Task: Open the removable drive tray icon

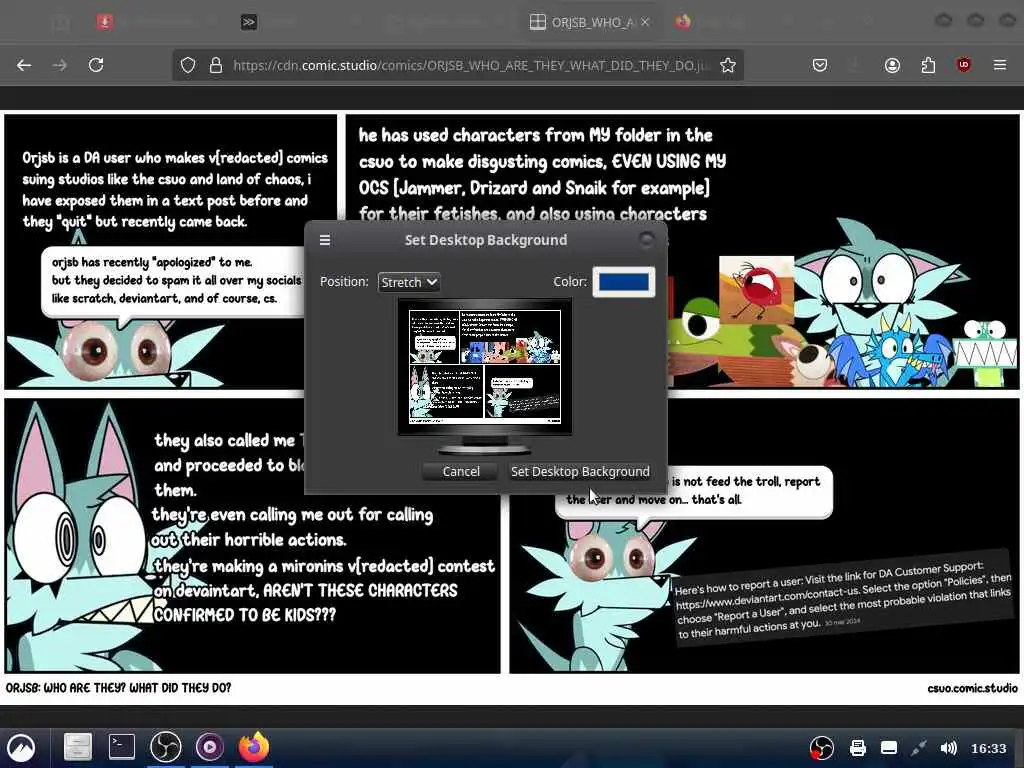Action: coord(889,748)
